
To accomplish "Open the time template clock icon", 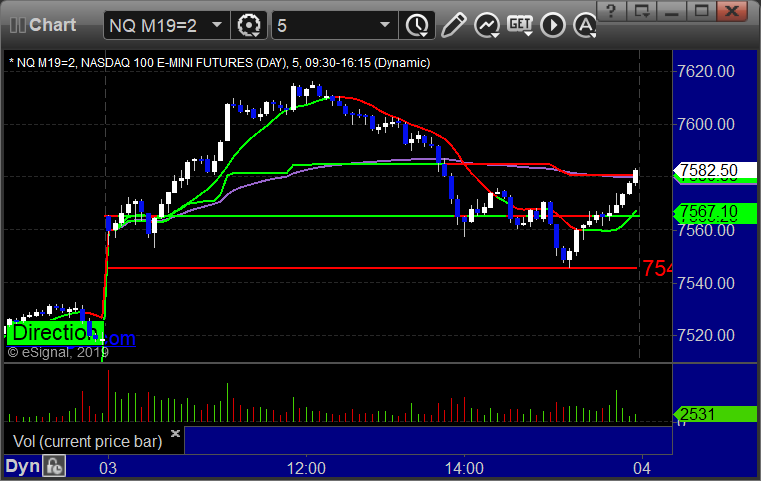I will (417, 25).
